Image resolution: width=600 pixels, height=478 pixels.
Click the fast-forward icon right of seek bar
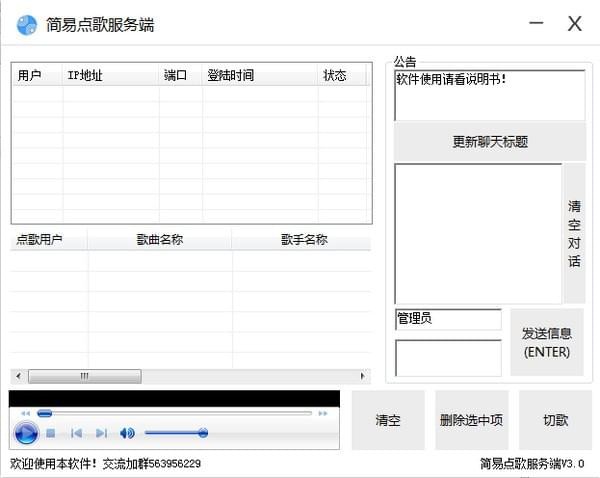tap(322, 413)
